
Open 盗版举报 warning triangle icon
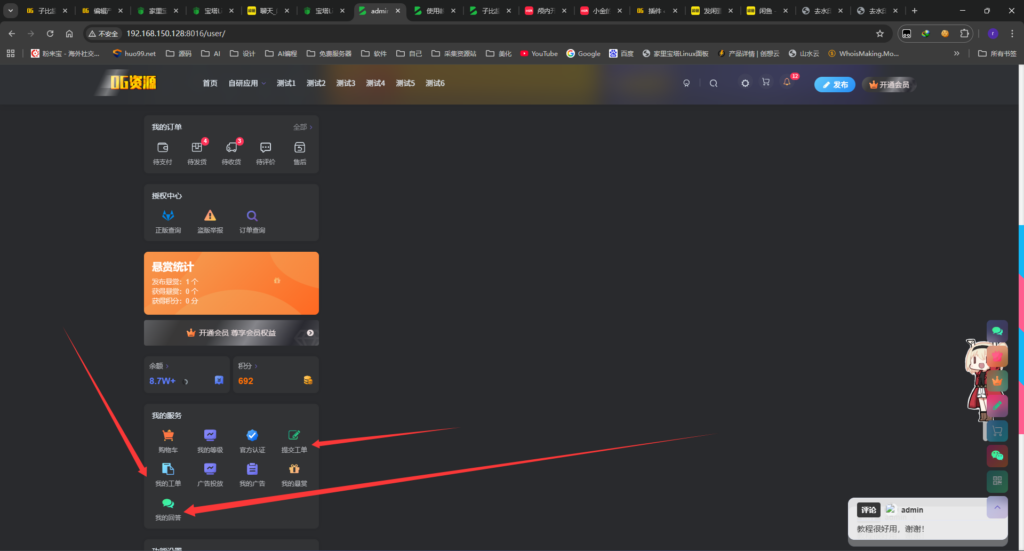click(210, 220)
